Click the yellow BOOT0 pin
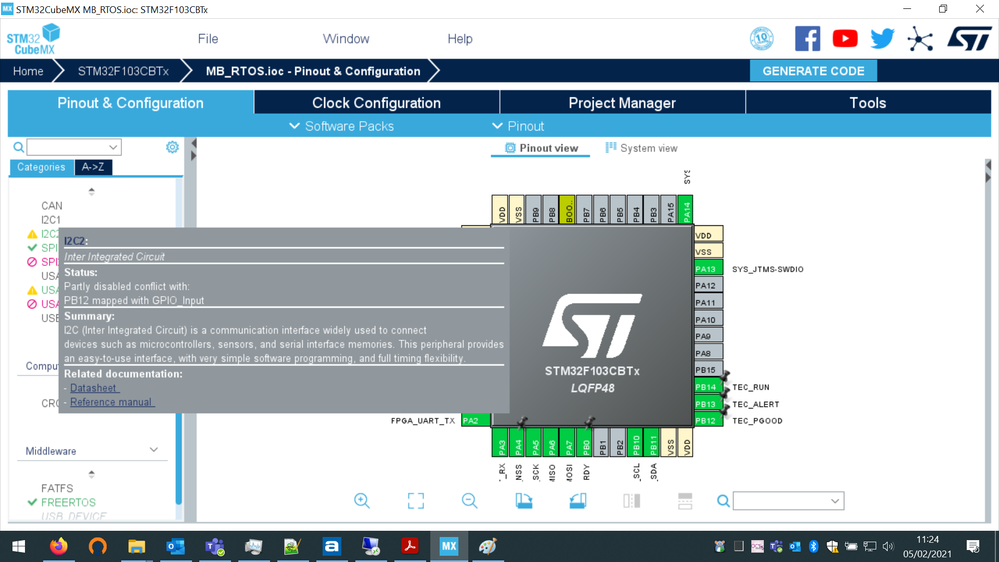This screenshot has height=562, width=999. tap(567, 209)
